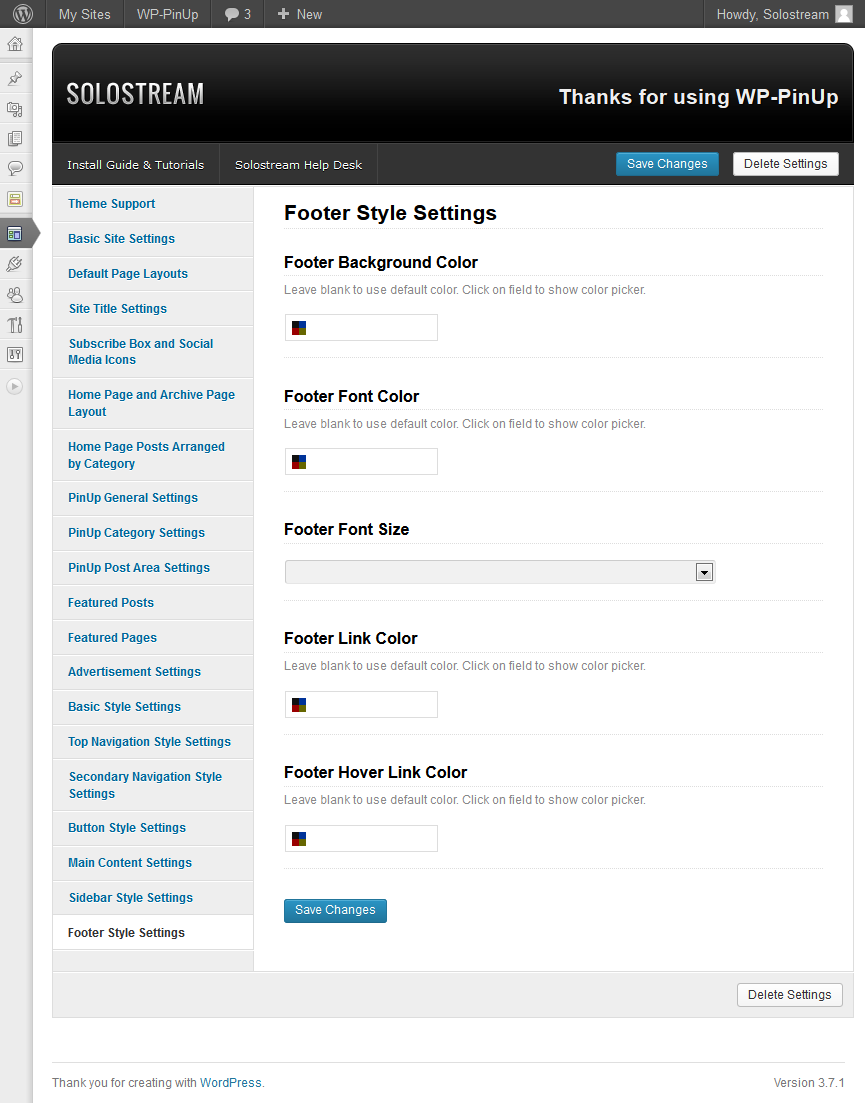Go to Site Title Settings
This screenshot has height=1103, width=865.
[x=153, y=309]
